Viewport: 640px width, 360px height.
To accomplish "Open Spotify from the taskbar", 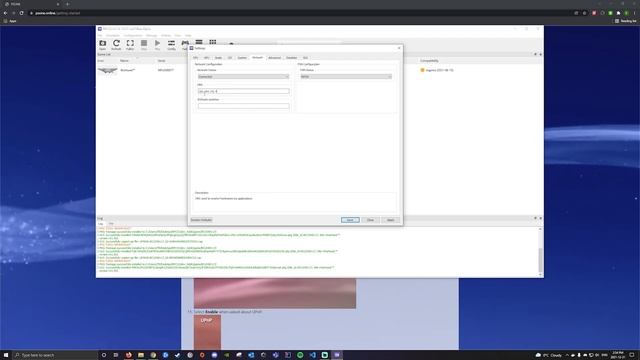I will tap(300, 355).
